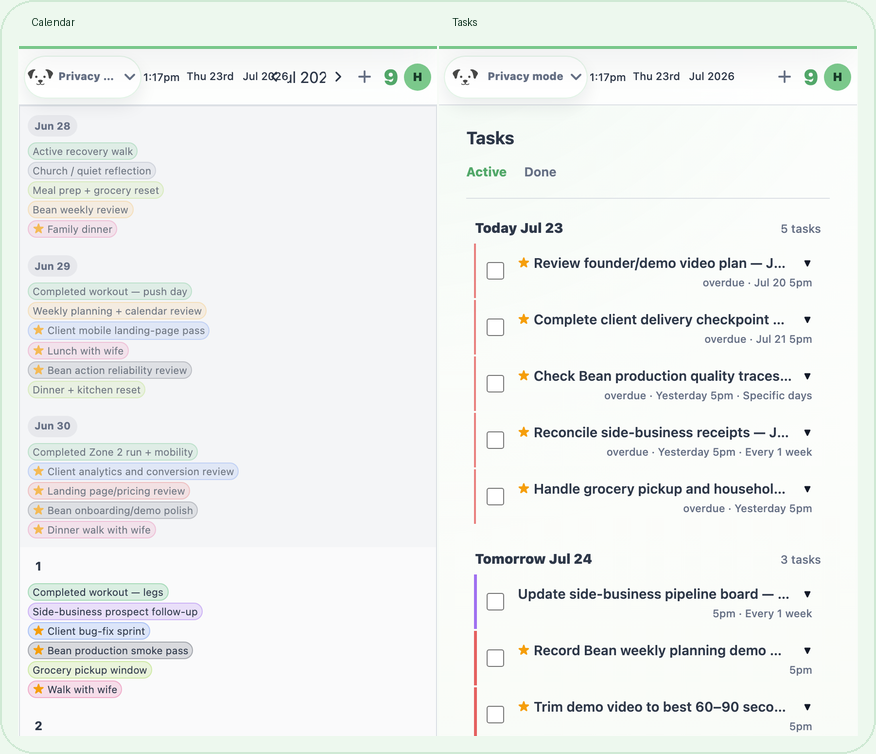This screenshot has height=754, width=876.
Task: Open the Client analytics and conversion review event
Action: [134, 471]
